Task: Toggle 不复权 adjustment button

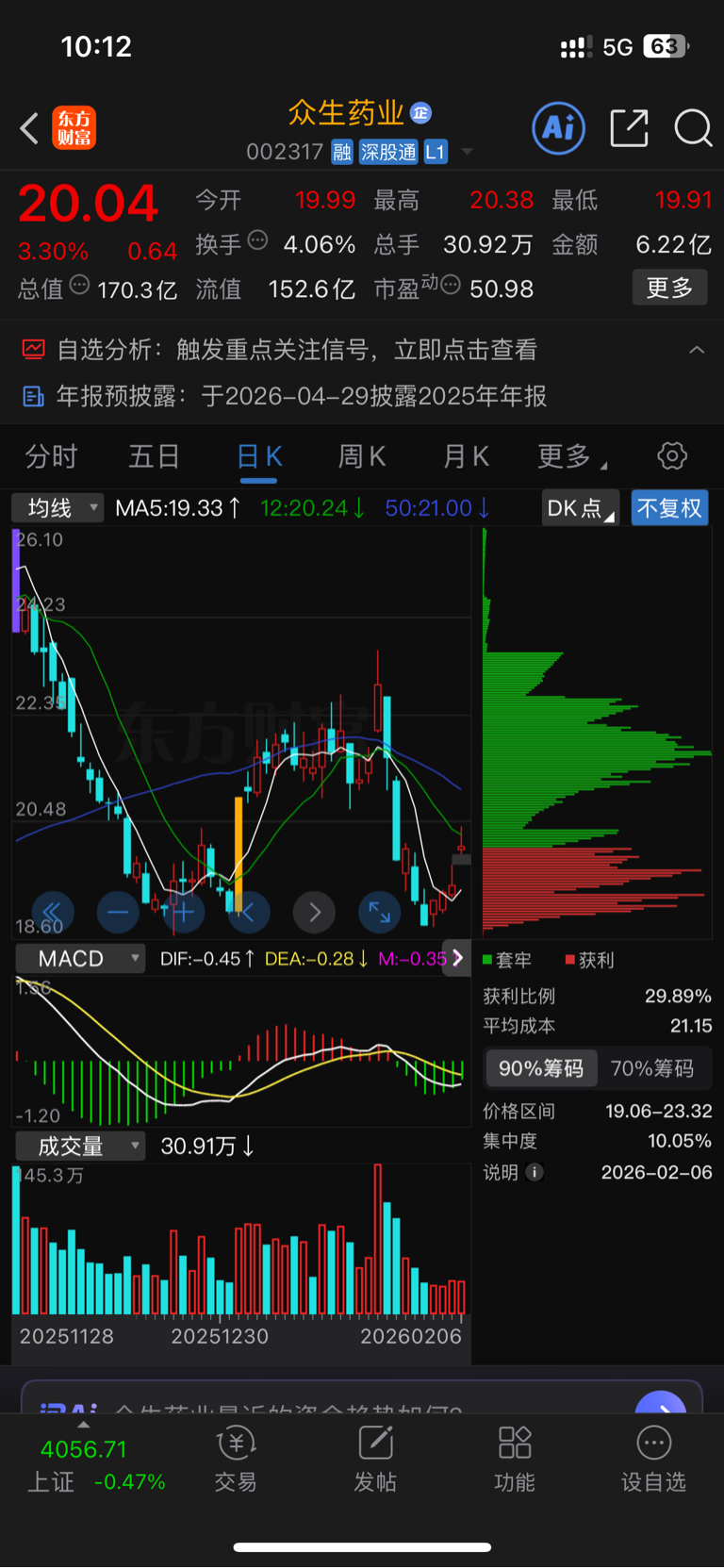Action: 669,508
